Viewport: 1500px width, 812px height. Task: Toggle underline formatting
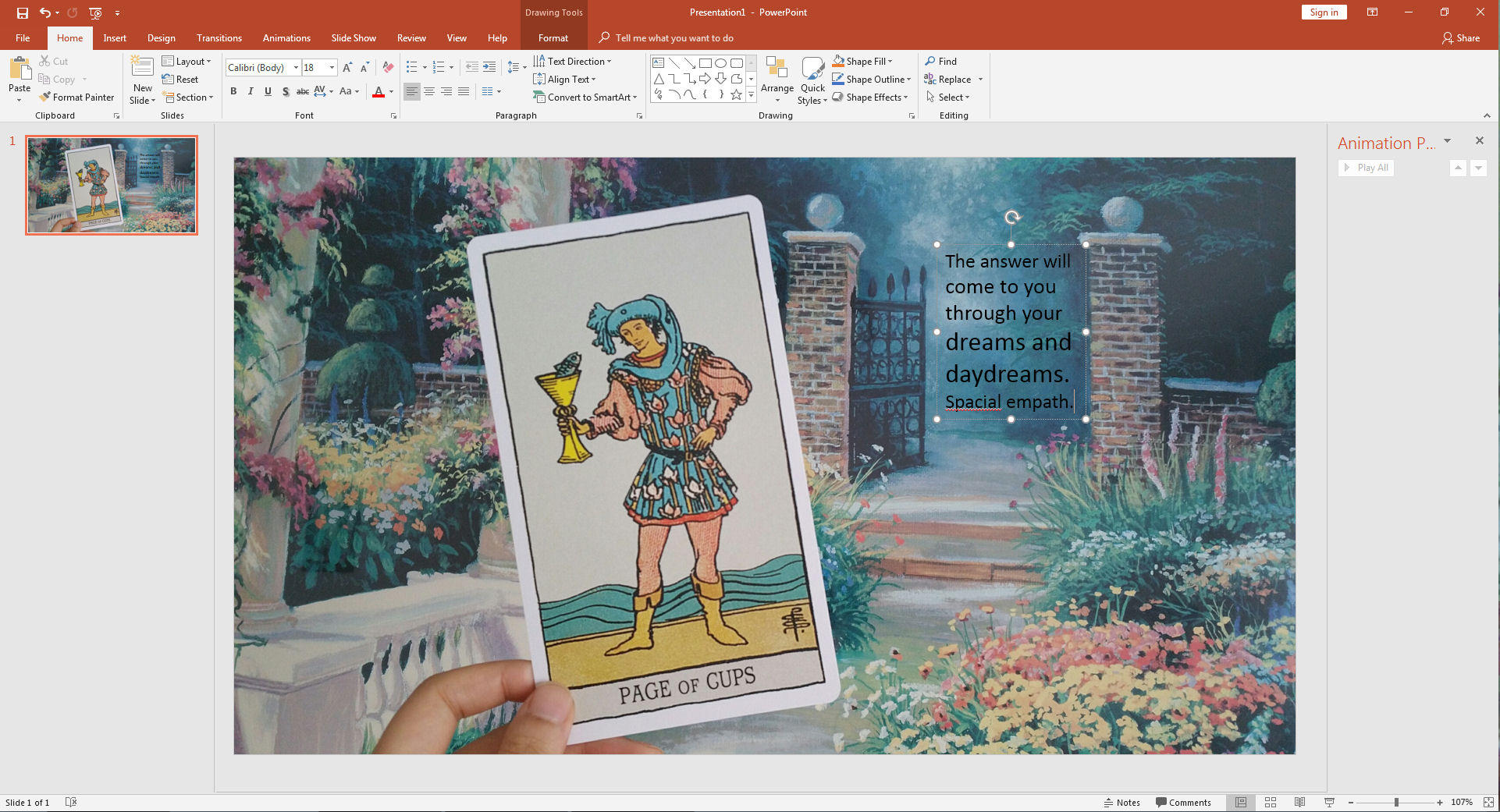click(268, 92)
